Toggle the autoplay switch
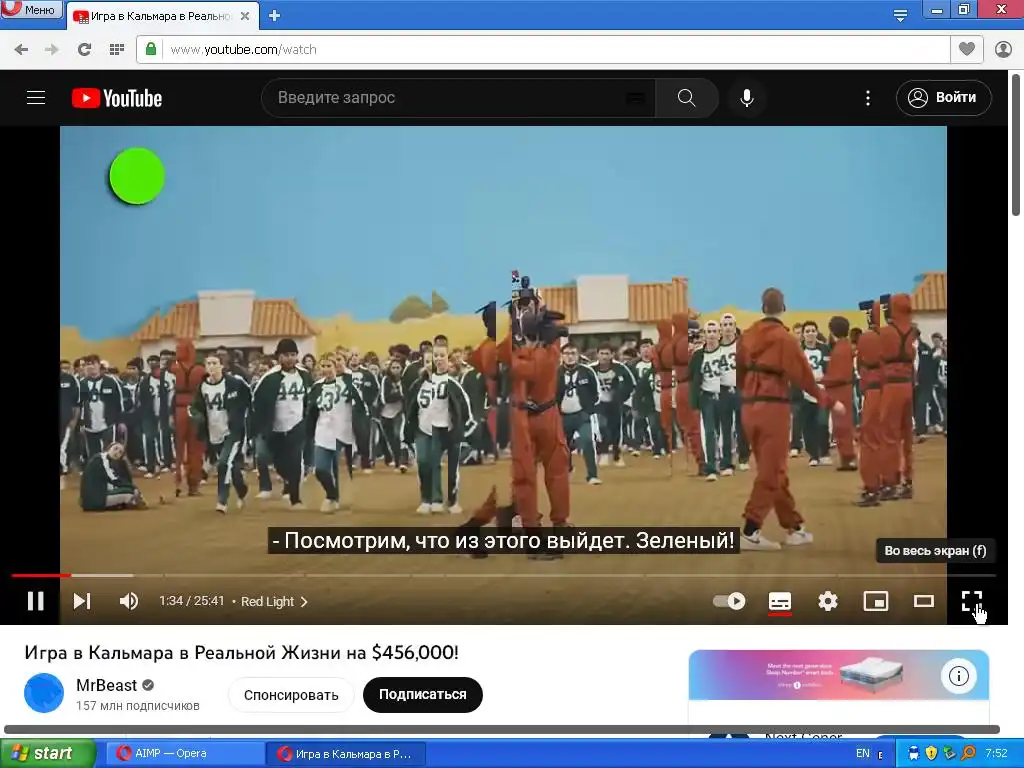Screen dimensions: 1024x768 point(729,601)
